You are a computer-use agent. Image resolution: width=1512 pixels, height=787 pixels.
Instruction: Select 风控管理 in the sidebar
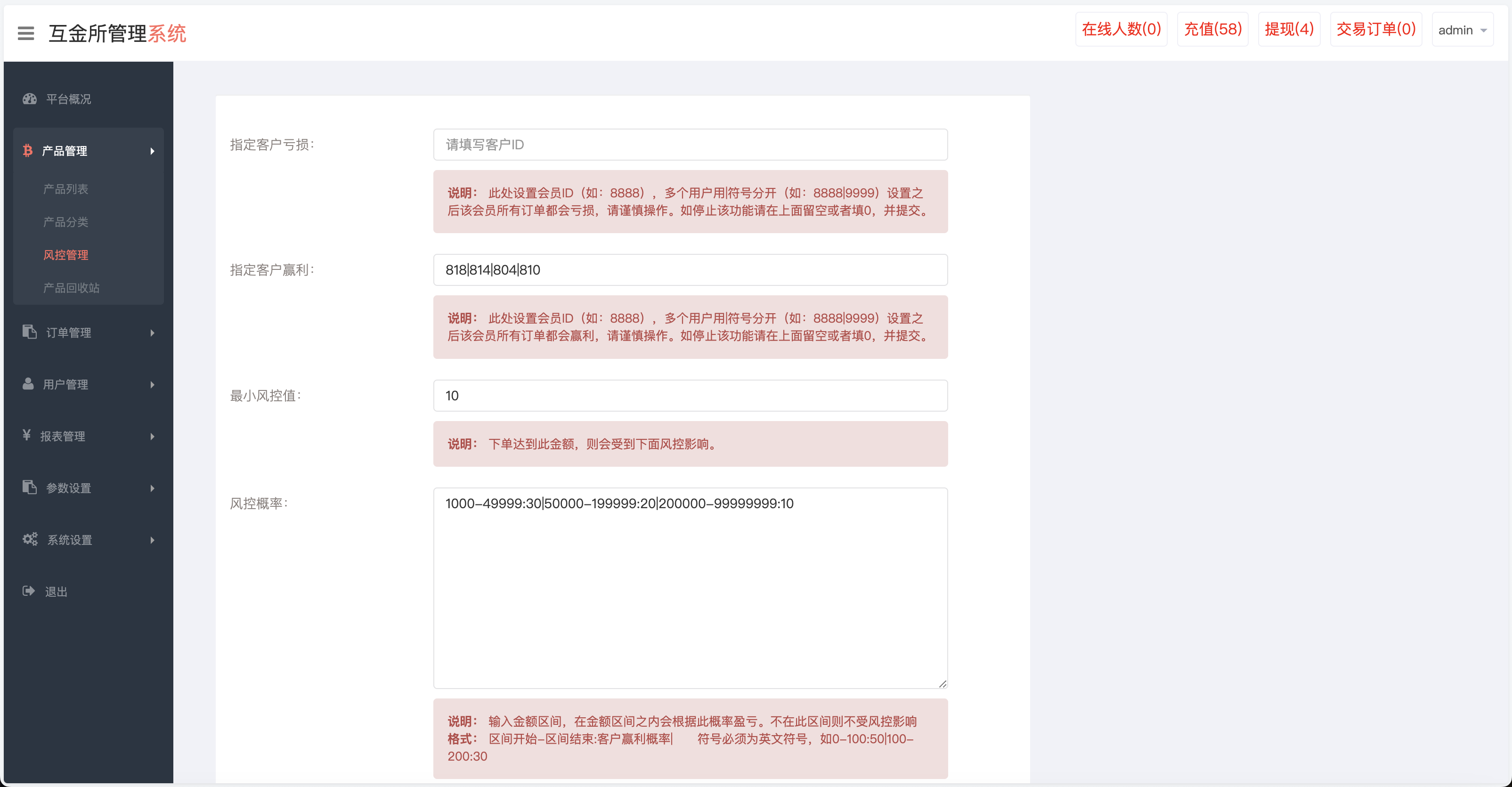coord(66,255)
